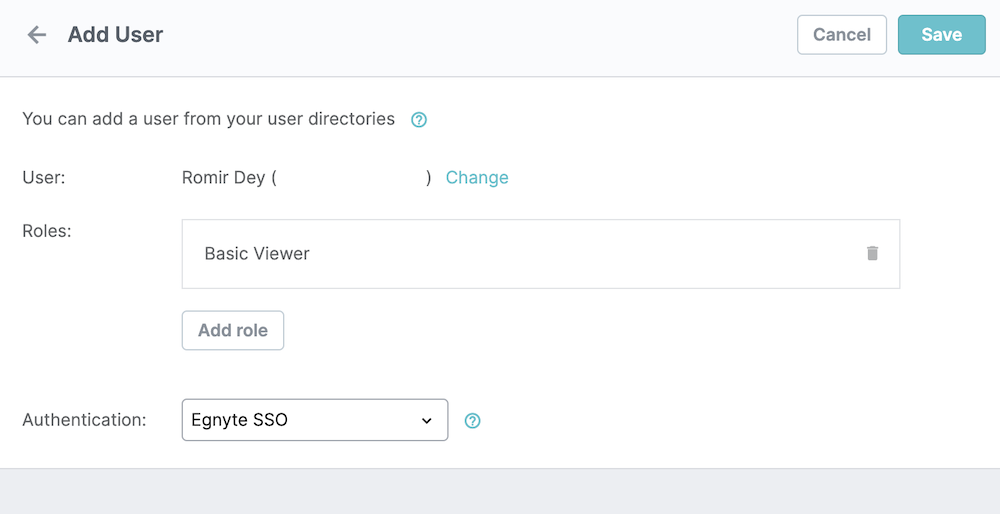Click the Authentication: field label
This screenshot has height=514, width=1000.
(84, 420)
